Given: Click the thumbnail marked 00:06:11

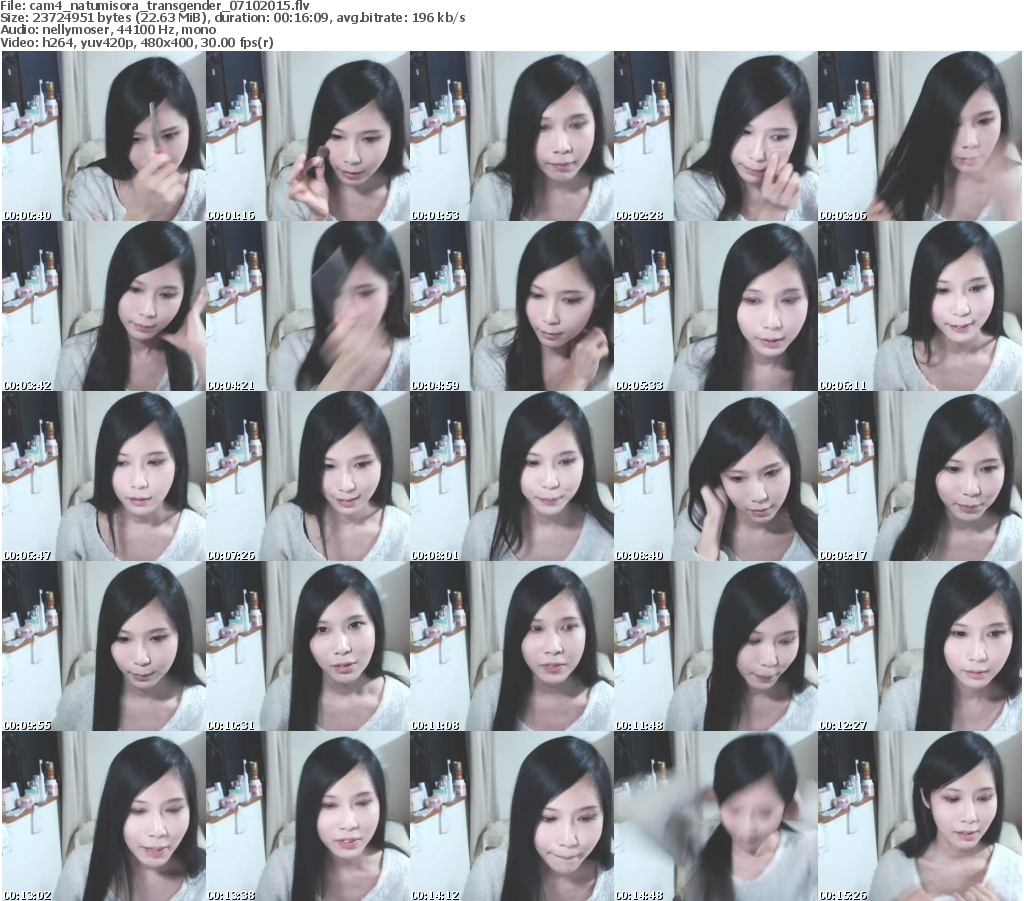Looking at the screenshot, I should pos(920,306).
